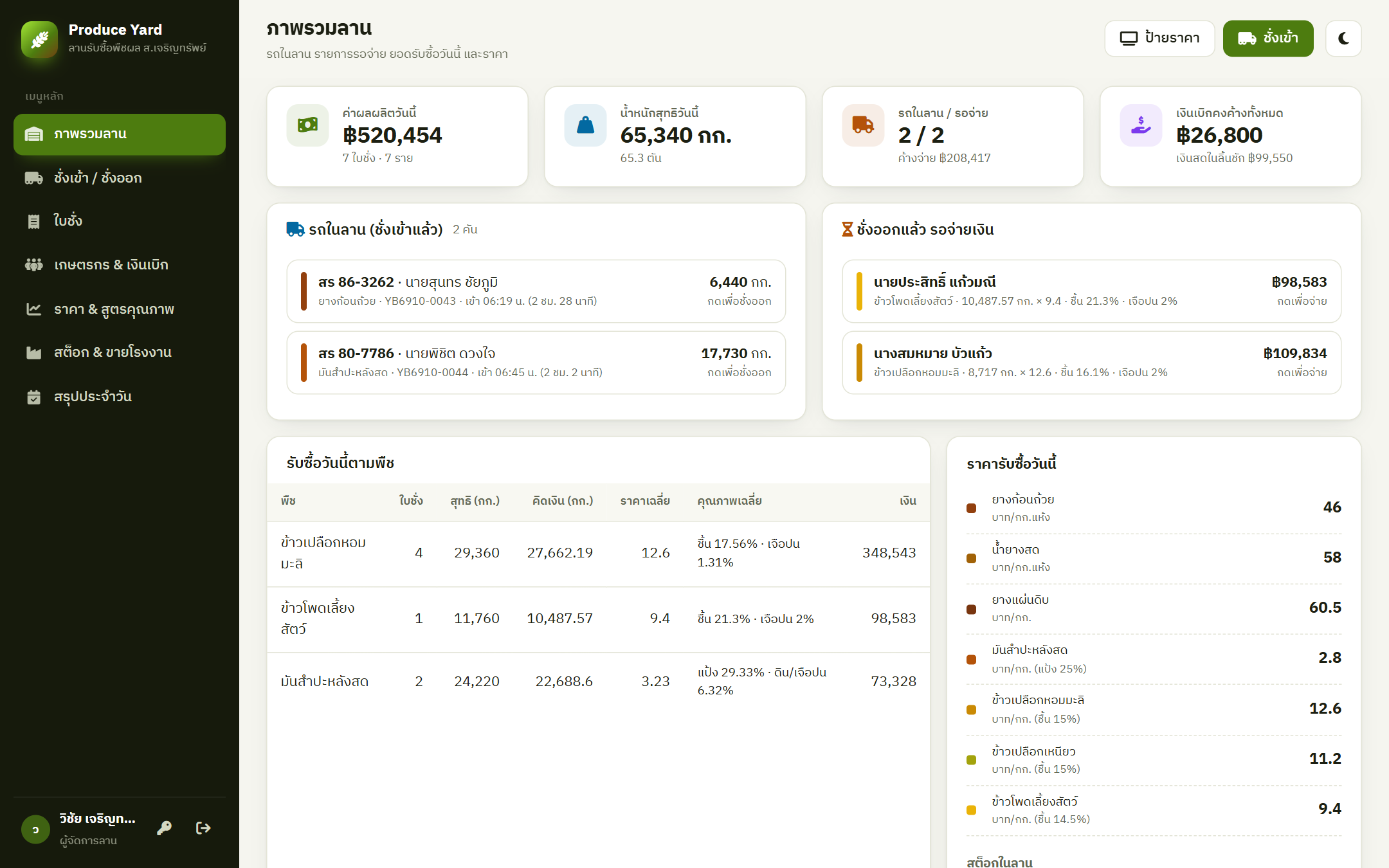
Task: Click the คุณภาพเฉลี่ย column header
Action: (730, 501)
